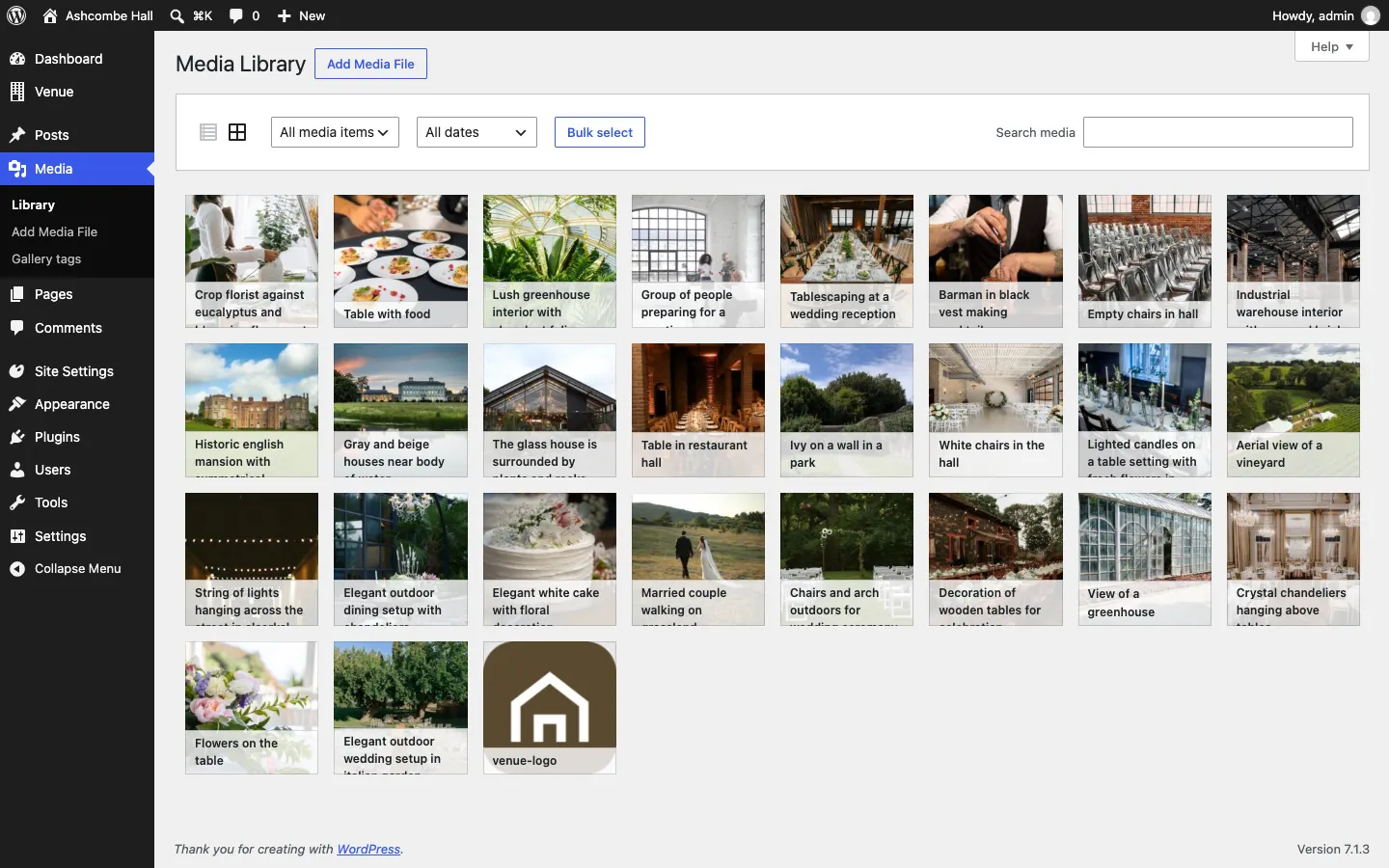This screenshot has height=868, width=1389.
Task: Open the comments bubble in admin bar
Action: click(x=236, y=15)
